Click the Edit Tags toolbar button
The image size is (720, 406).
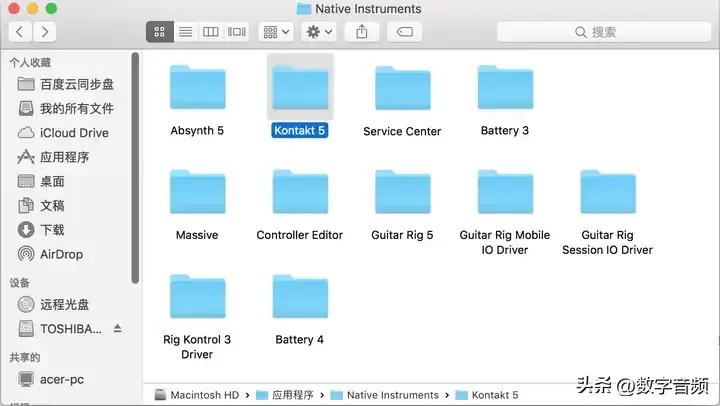click(x=405, y=32)
